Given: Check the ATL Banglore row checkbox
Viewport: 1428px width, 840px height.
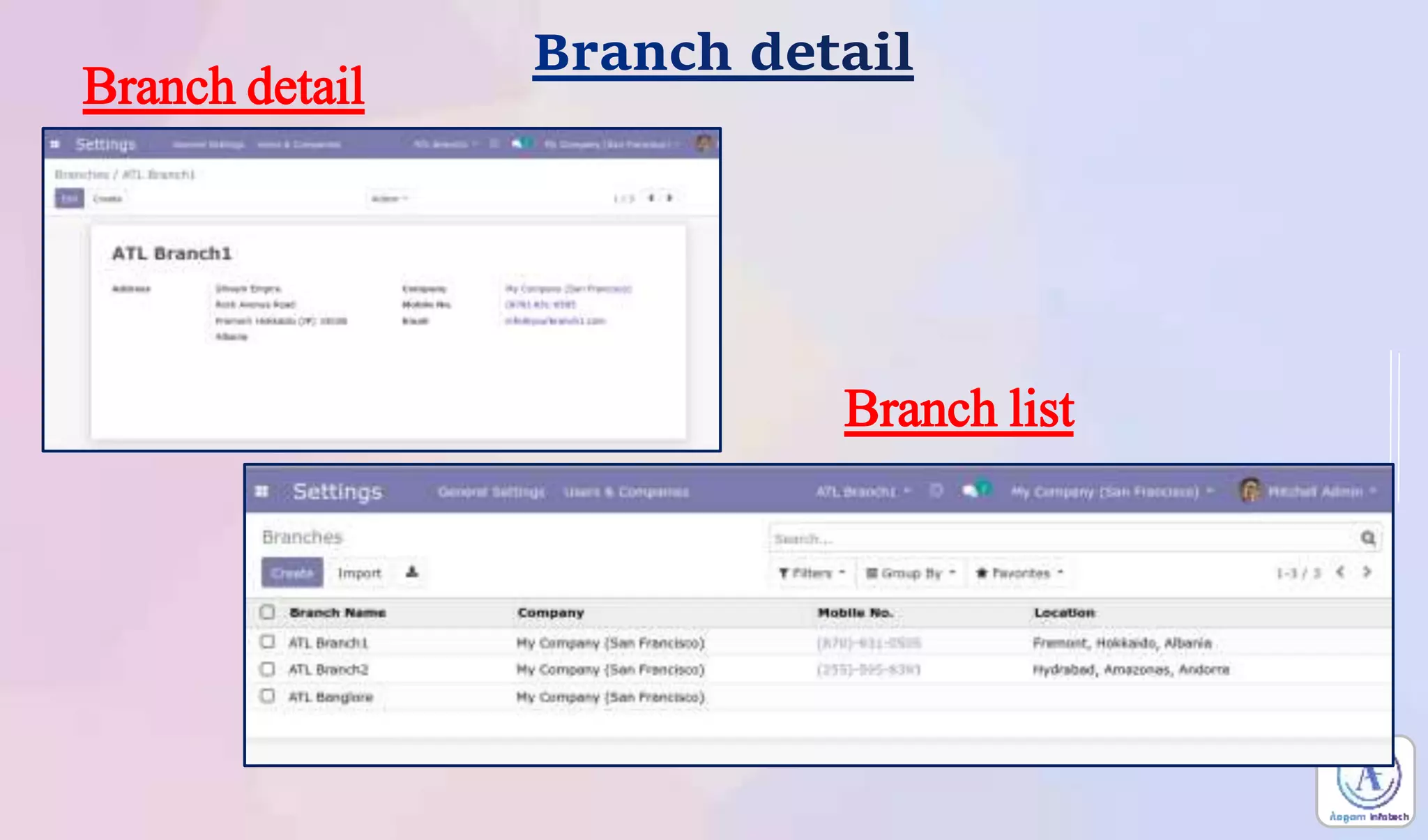Looking at the screenshot, I should coord(267,696).
